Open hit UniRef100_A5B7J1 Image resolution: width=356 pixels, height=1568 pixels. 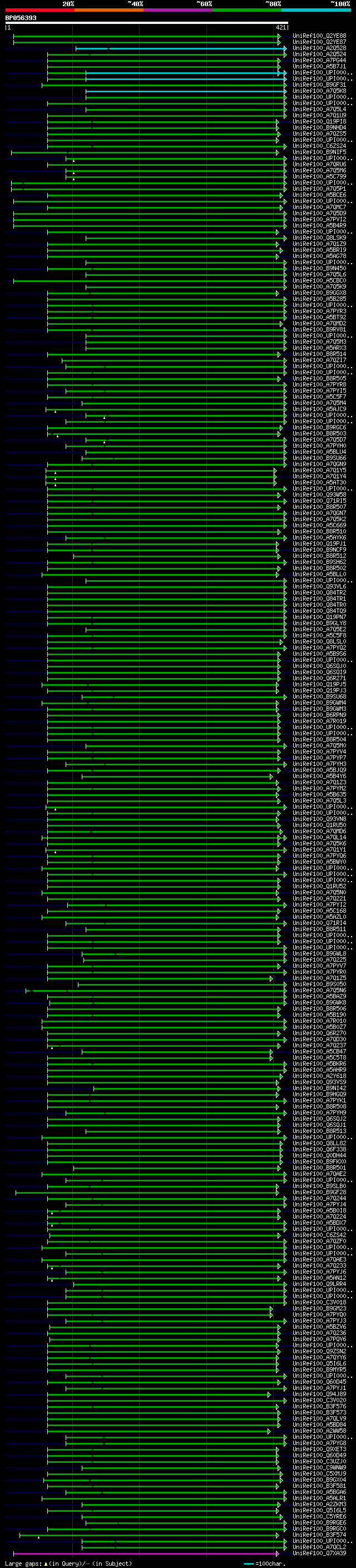[x=319, y=66]
